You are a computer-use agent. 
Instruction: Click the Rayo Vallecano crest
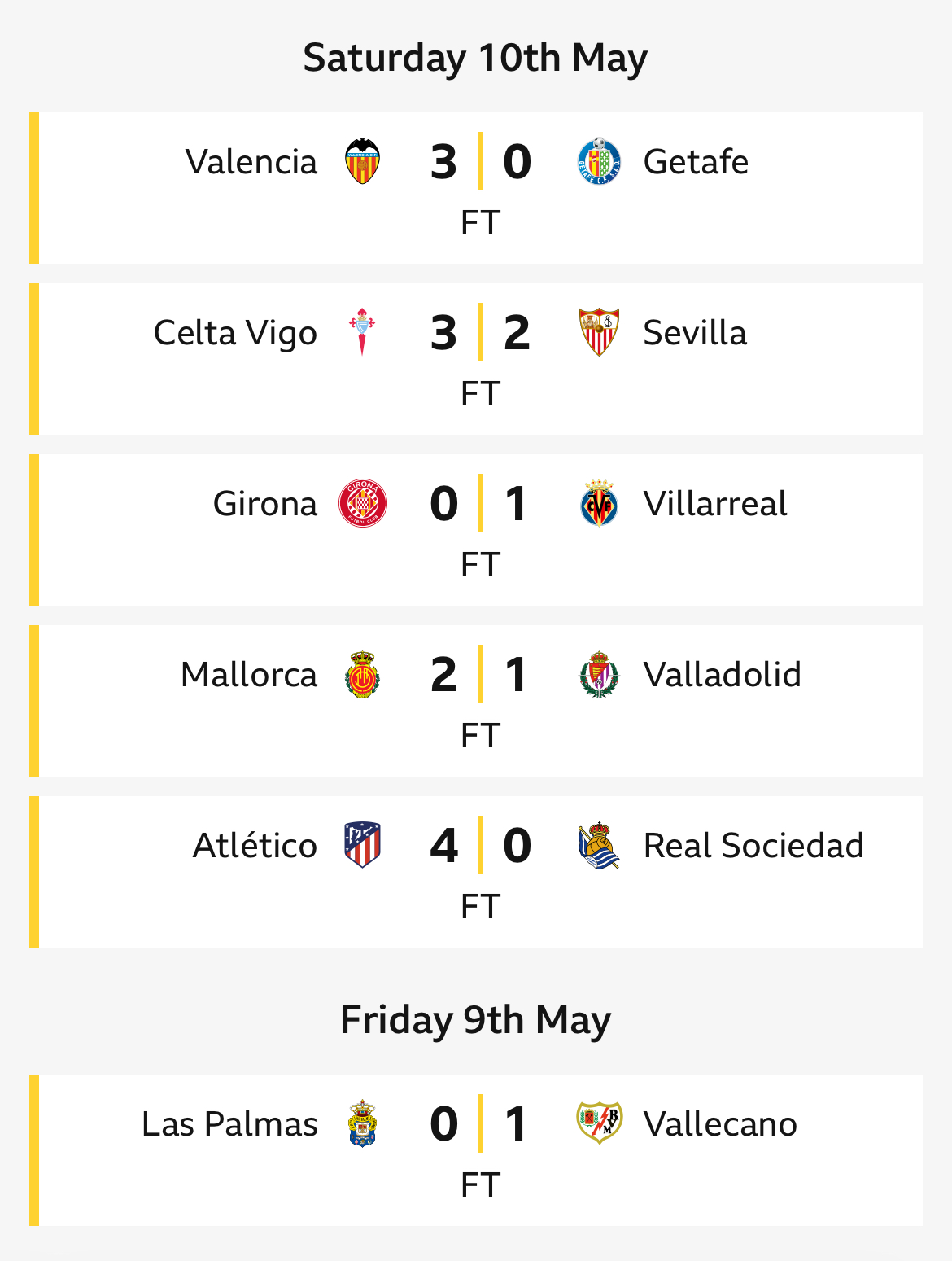(599, 1123)
